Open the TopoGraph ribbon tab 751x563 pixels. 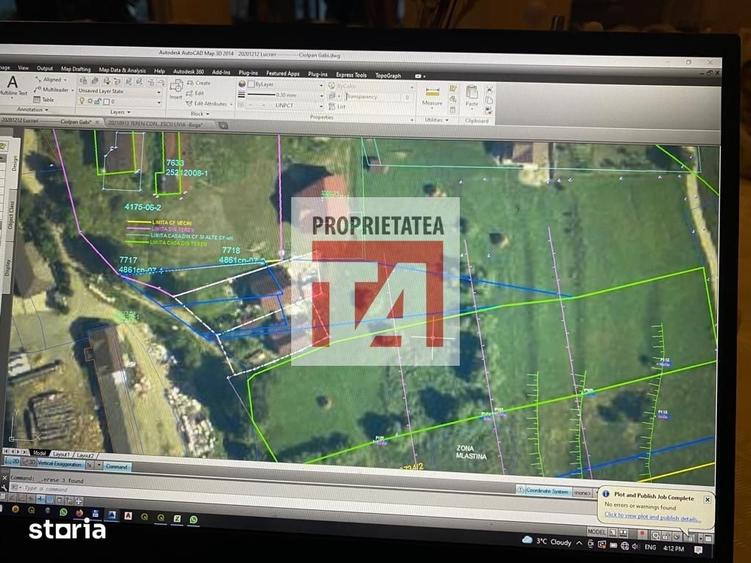pos(388,75)
